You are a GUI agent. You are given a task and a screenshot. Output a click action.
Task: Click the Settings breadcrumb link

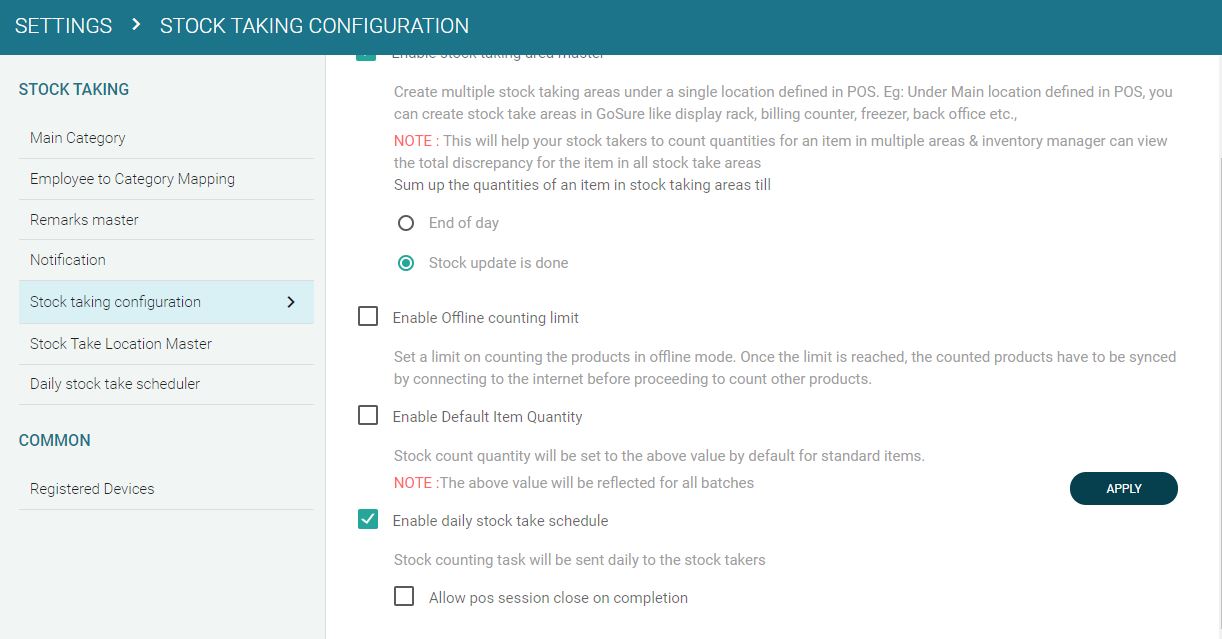[x=63, y=26]
